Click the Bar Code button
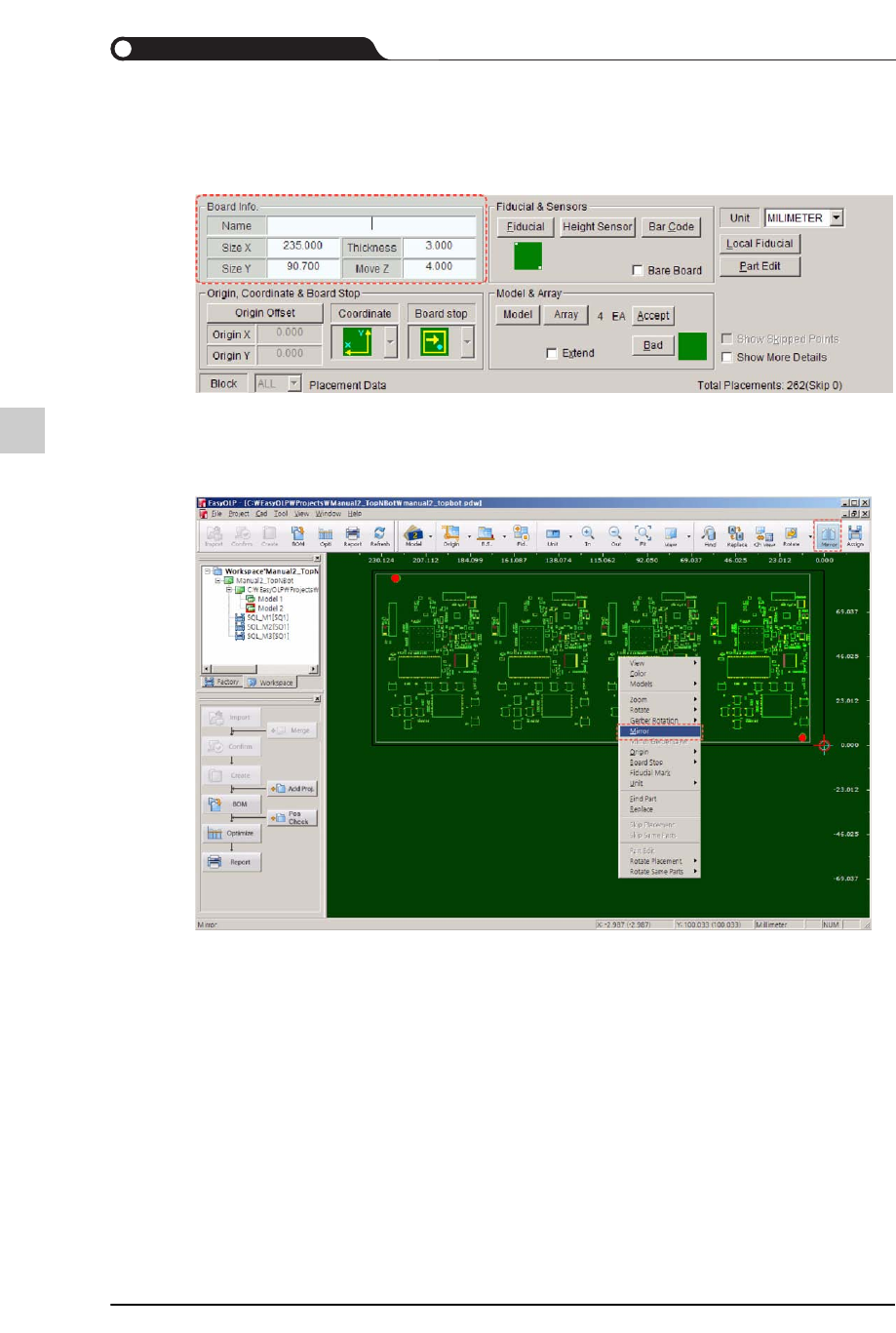This screenshot has height=1333, width=896. 672,226
